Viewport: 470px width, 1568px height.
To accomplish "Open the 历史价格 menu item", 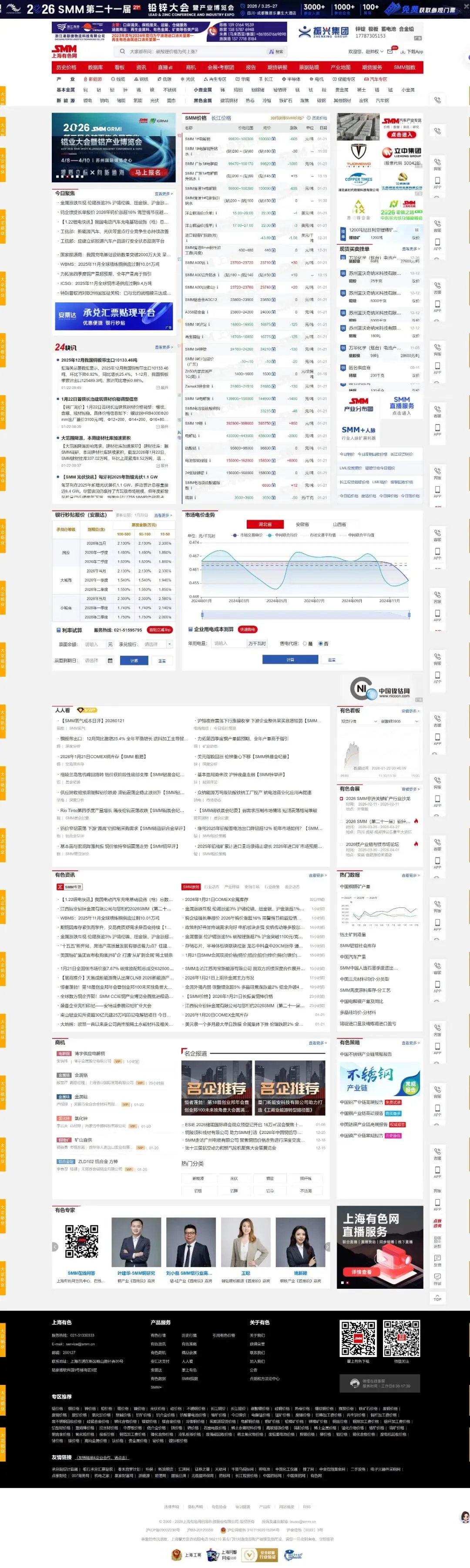I will [x=66, y=67].
